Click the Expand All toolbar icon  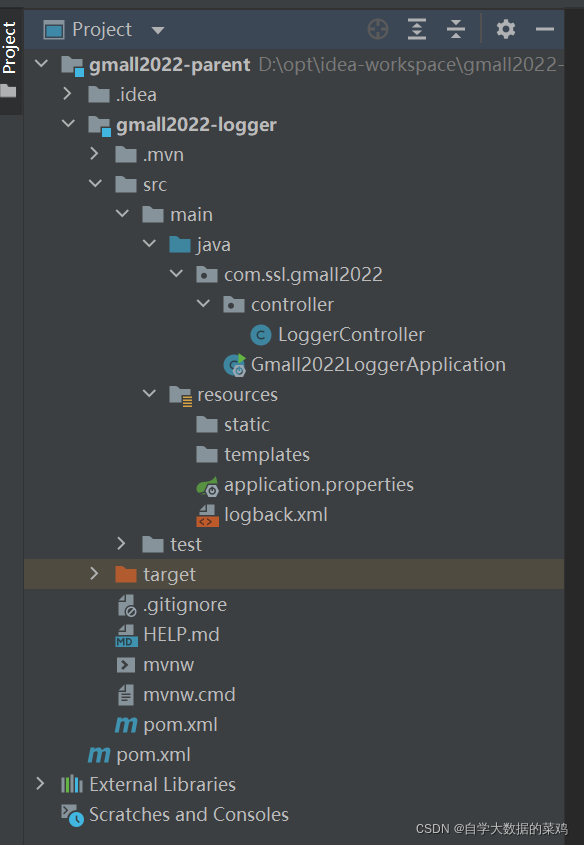pyautogui.click(x=417, y=29)
